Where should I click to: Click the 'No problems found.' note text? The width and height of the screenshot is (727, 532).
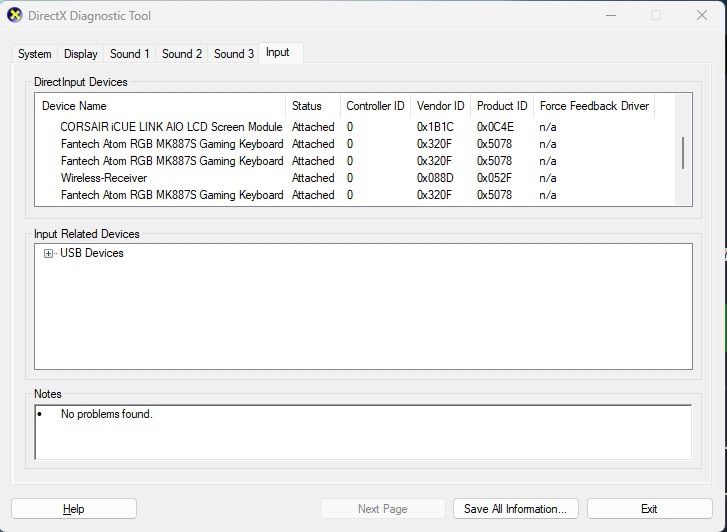107,414
